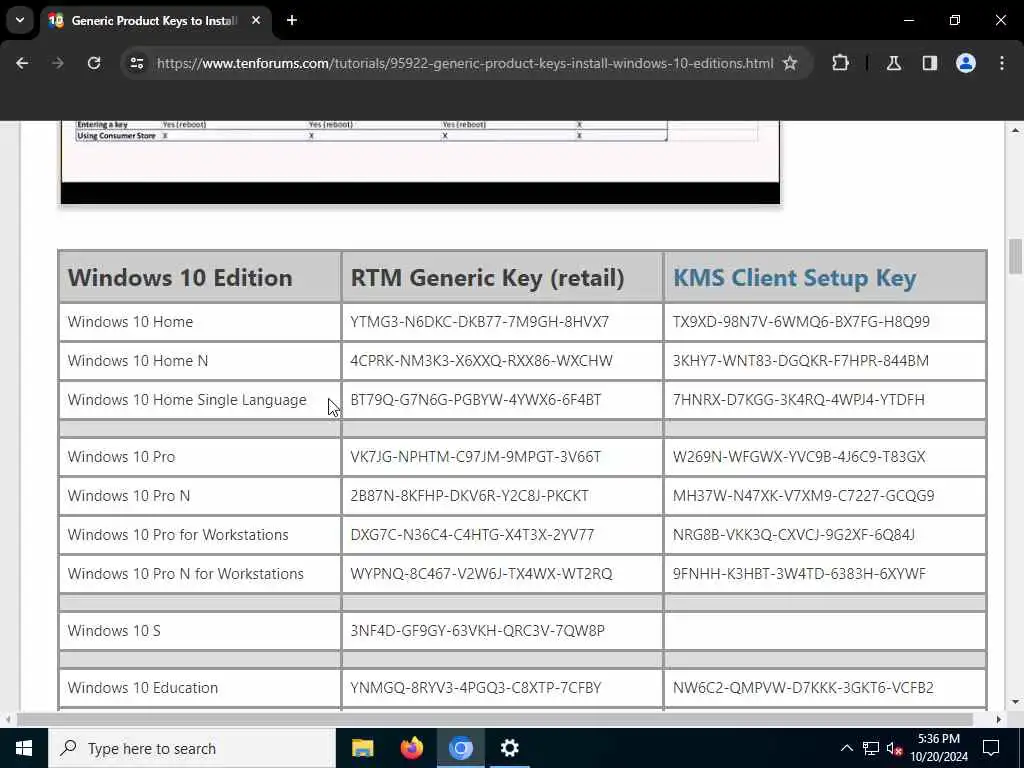Open the Chrome profile avatar
This screenshot has width=1024, height=768.
coord(966,63)
